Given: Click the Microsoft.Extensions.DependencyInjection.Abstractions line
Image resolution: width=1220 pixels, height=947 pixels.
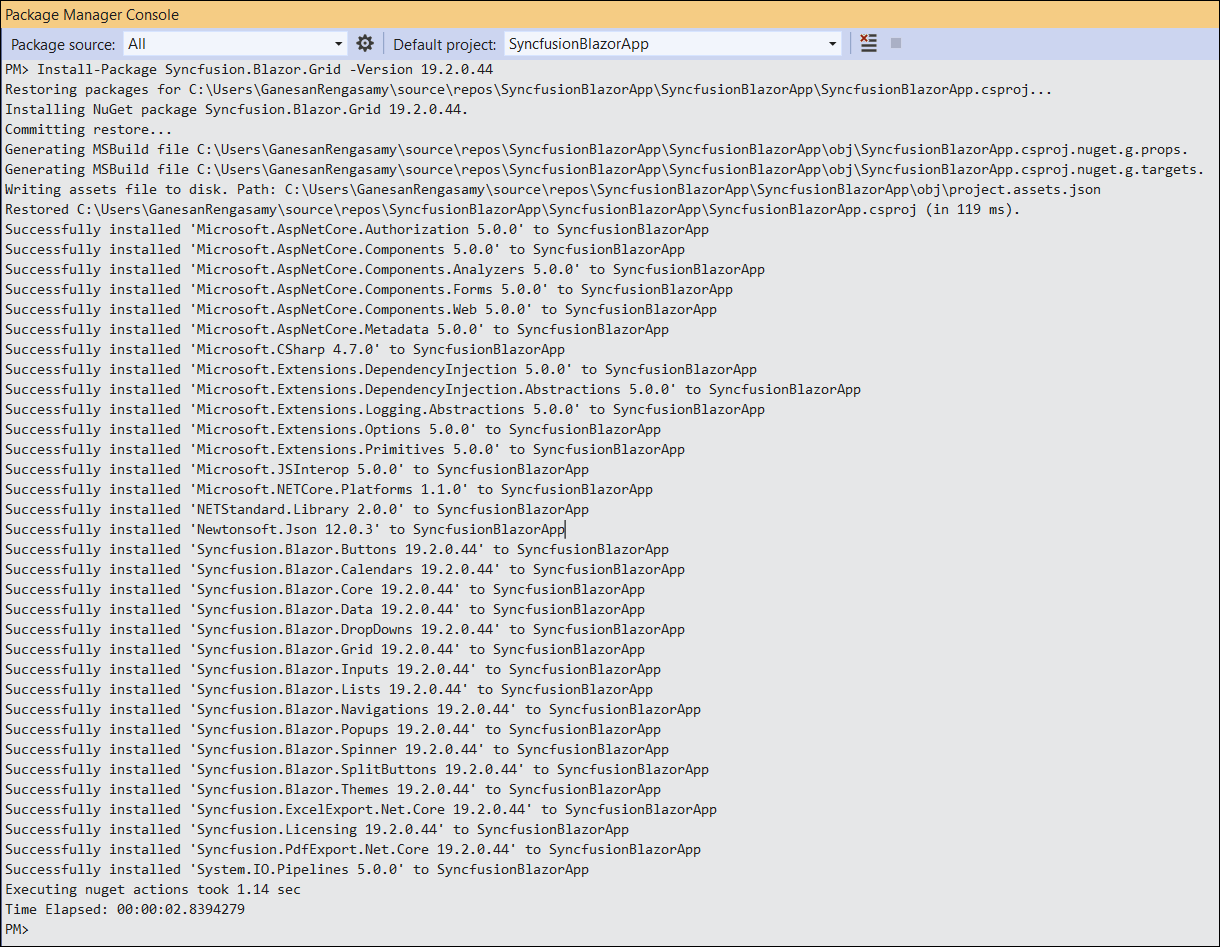Looking at the screenshot, I should (x=433, y=389).
